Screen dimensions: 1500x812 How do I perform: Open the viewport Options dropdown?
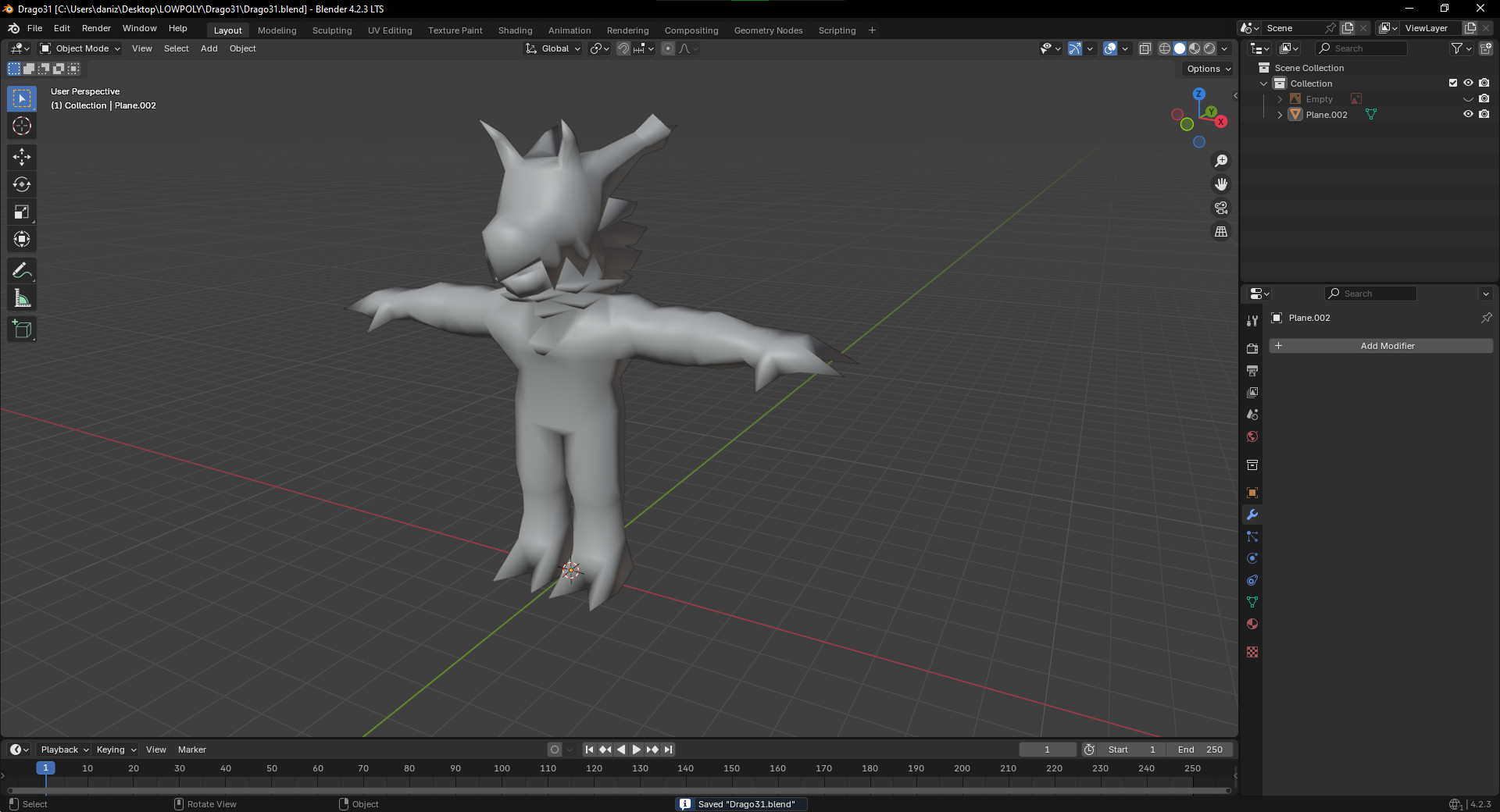1208,69
